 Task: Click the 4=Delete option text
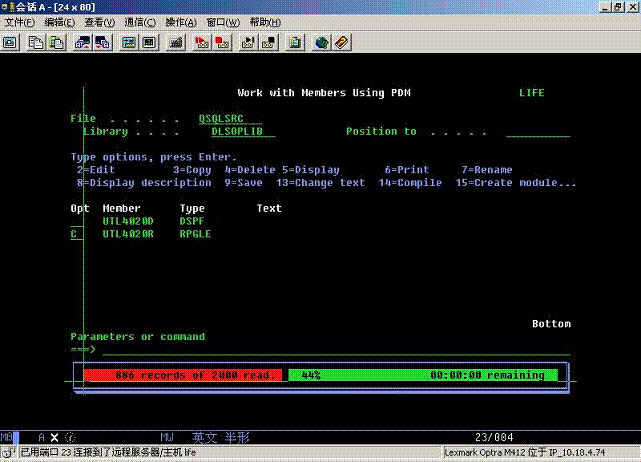pyautogui.click(x=250, y=170)
